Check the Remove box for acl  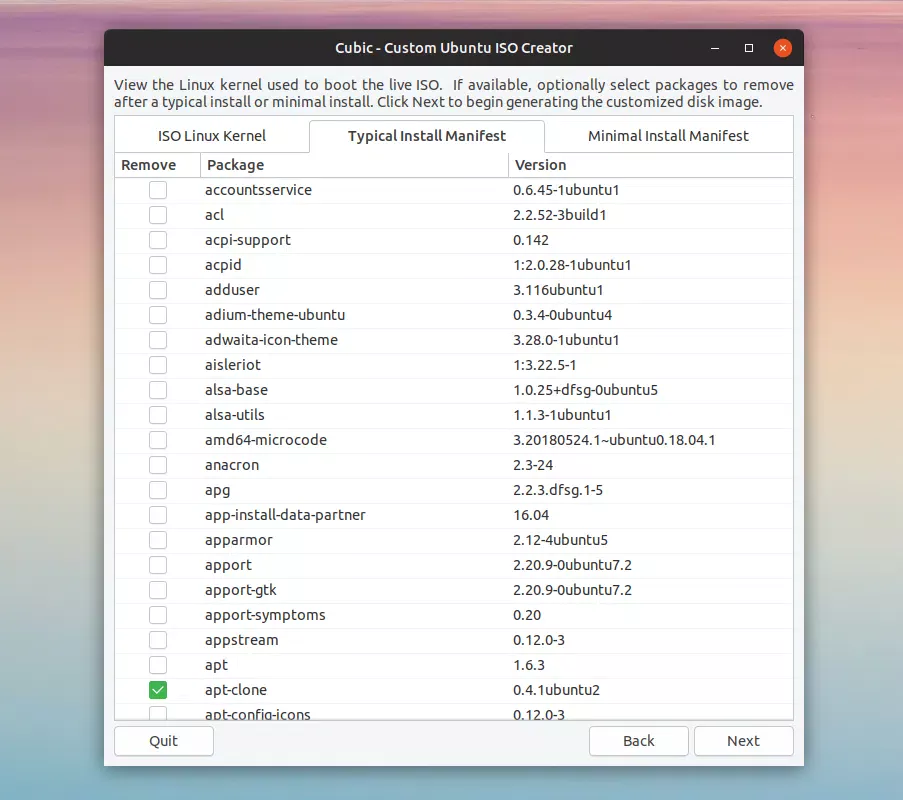coord(157,215)
